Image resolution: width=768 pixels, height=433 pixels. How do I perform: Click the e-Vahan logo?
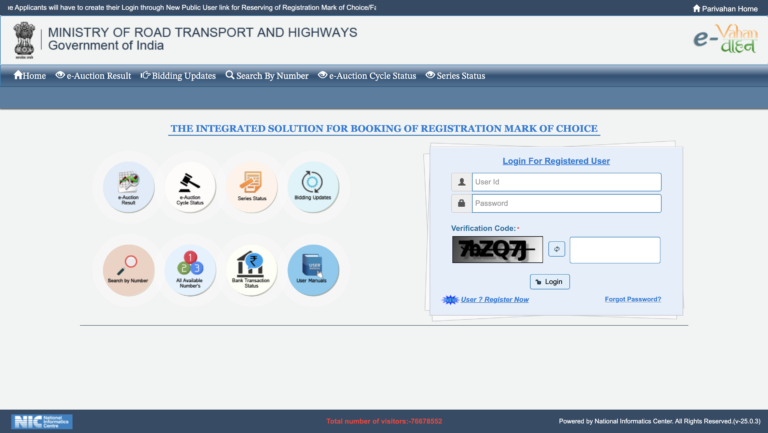coord(725,40)
